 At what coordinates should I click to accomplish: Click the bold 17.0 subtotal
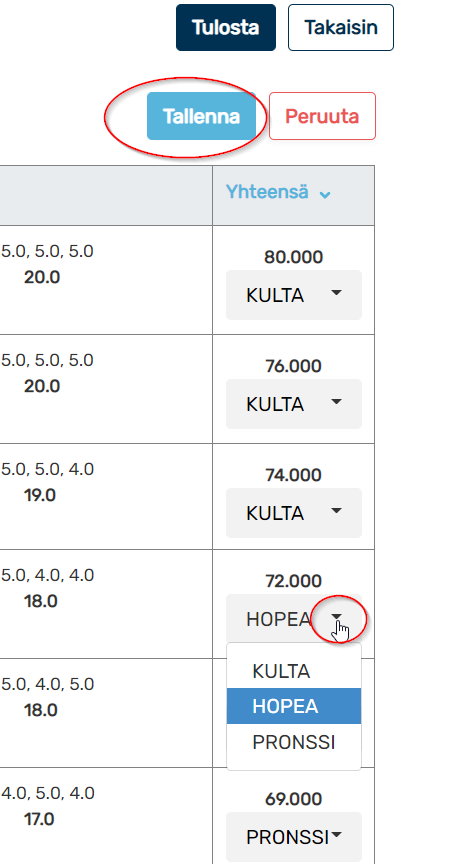(39, 819)
